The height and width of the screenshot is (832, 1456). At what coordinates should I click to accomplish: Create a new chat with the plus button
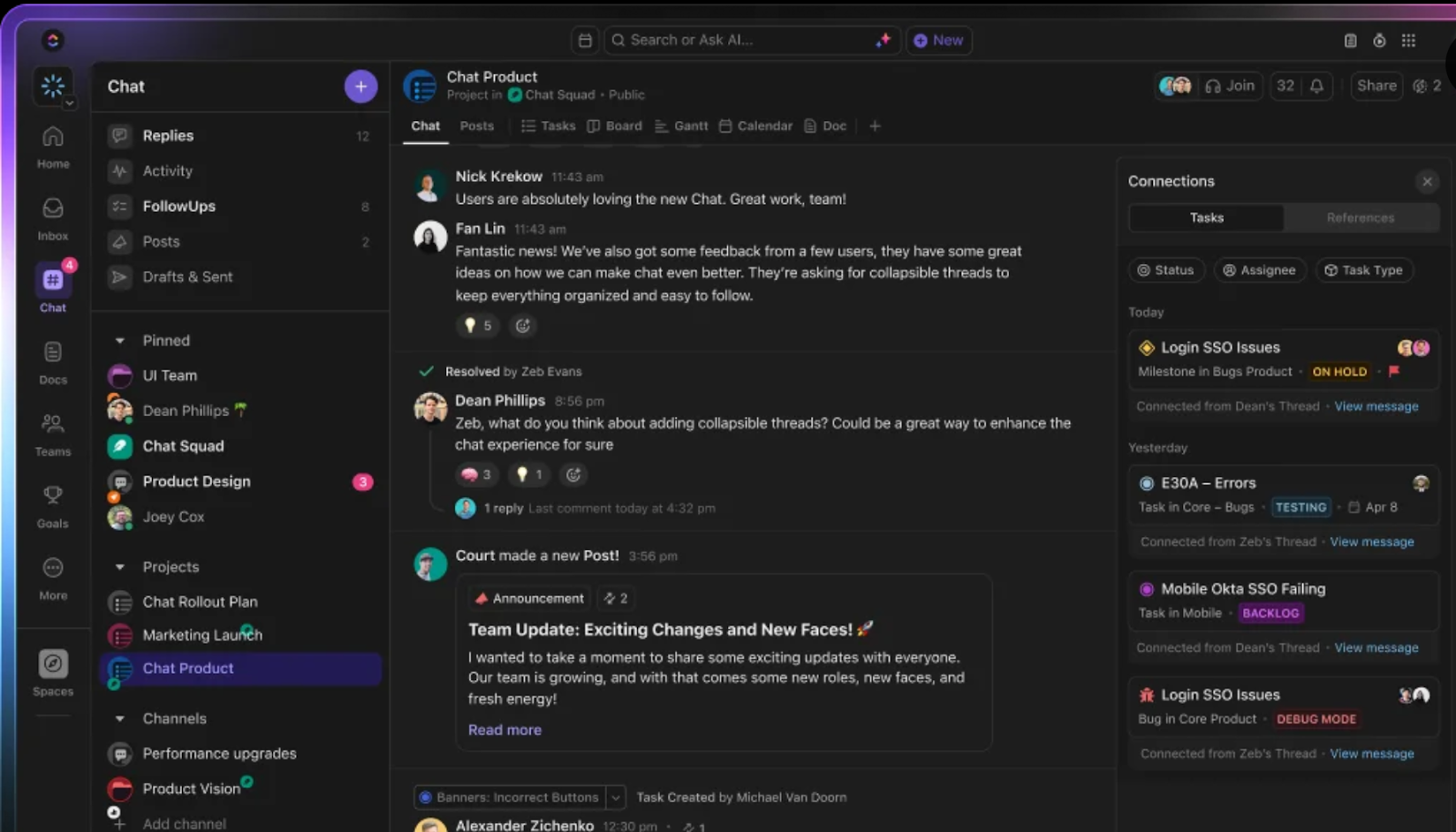coord(360,86)
